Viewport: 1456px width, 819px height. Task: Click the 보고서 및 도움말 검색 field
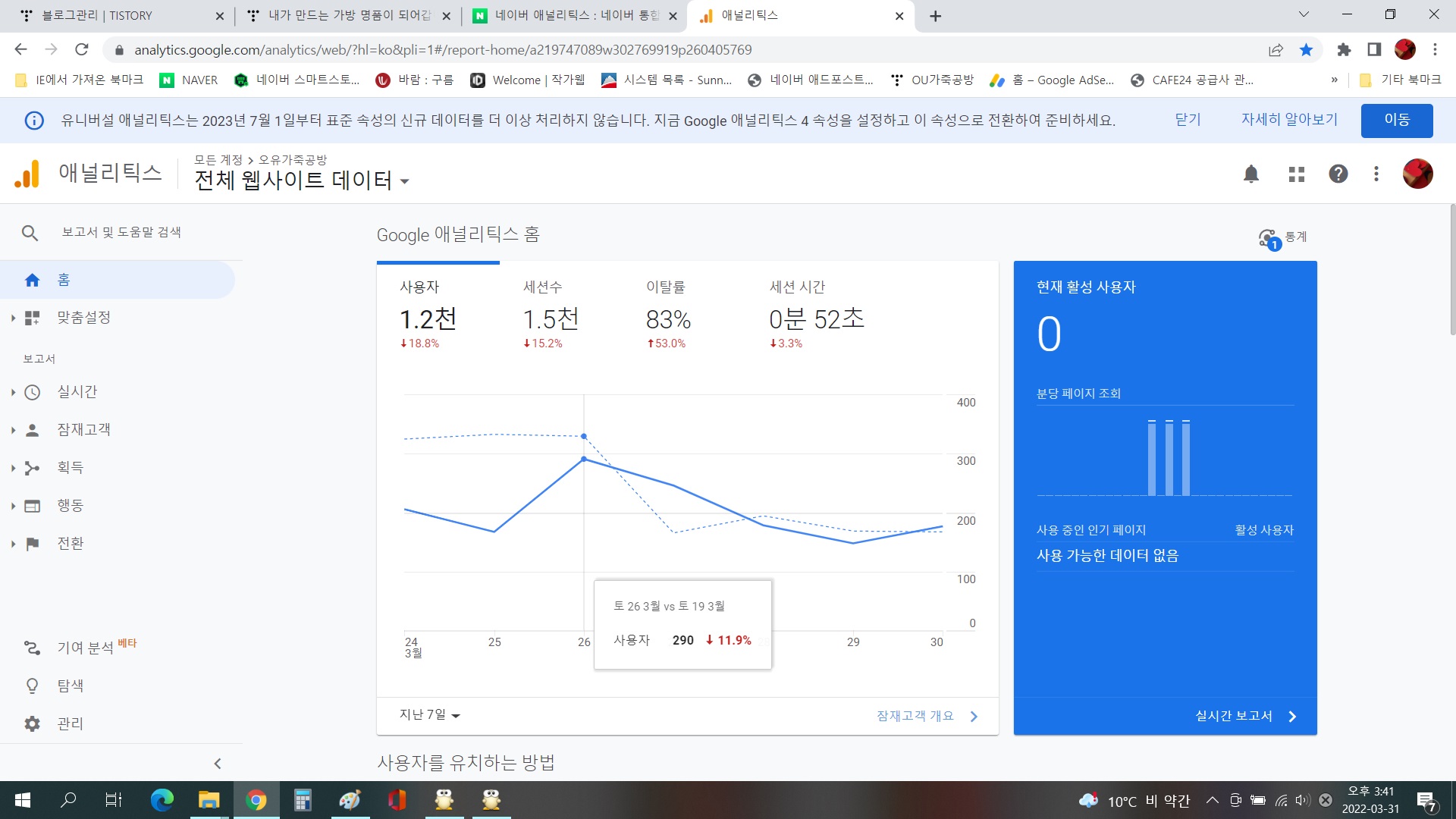point(121,232)
